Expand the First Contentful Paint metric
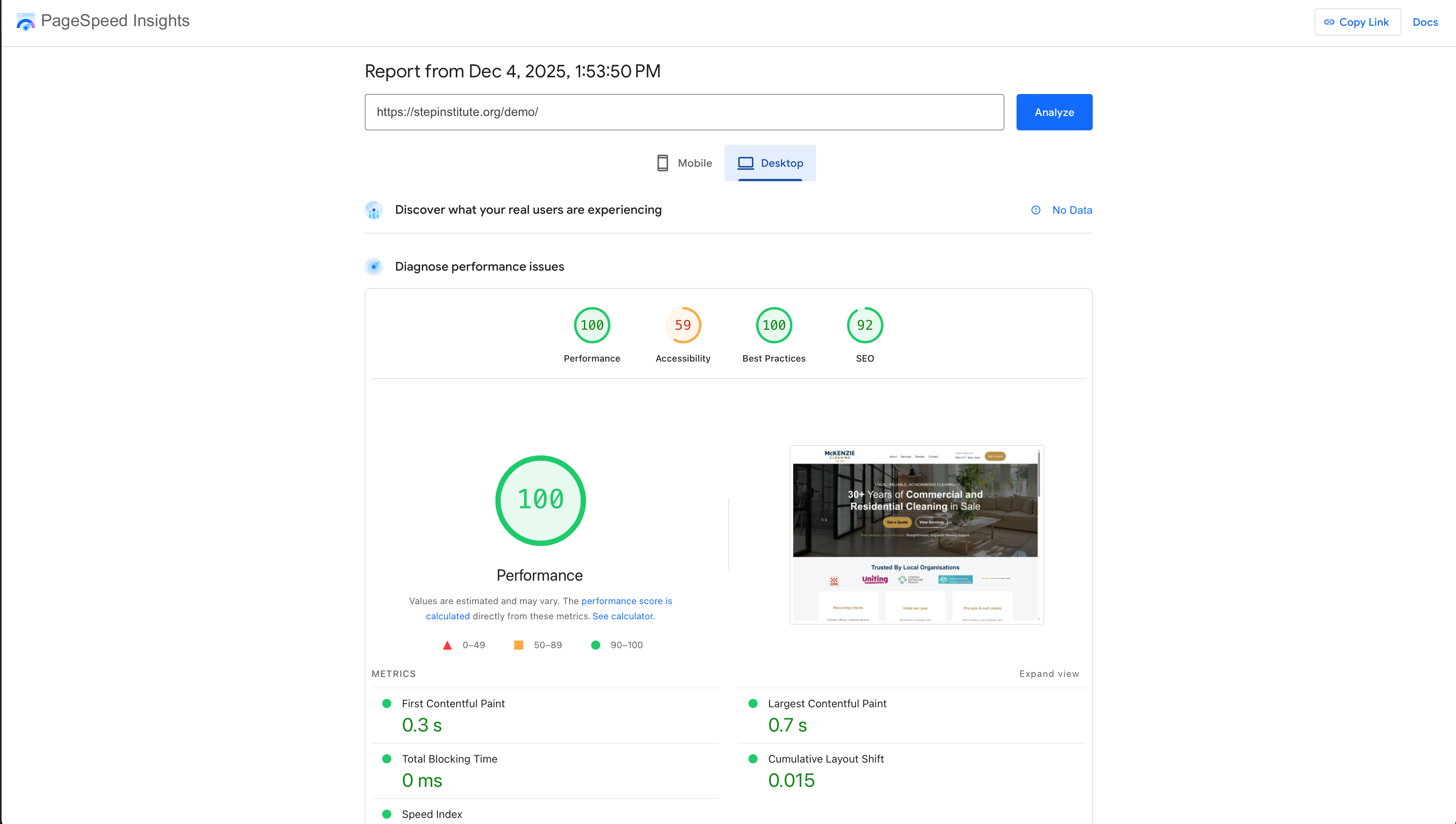Image resolution: width=1456 pixels, height=824 pixels. tap(453, 703)
